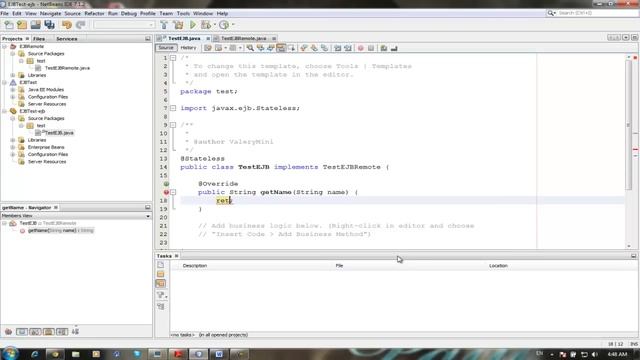Click the Last Edit editor icon
Image resolution: width=640 pixels, height=360 pixels.
pos(208,48)
